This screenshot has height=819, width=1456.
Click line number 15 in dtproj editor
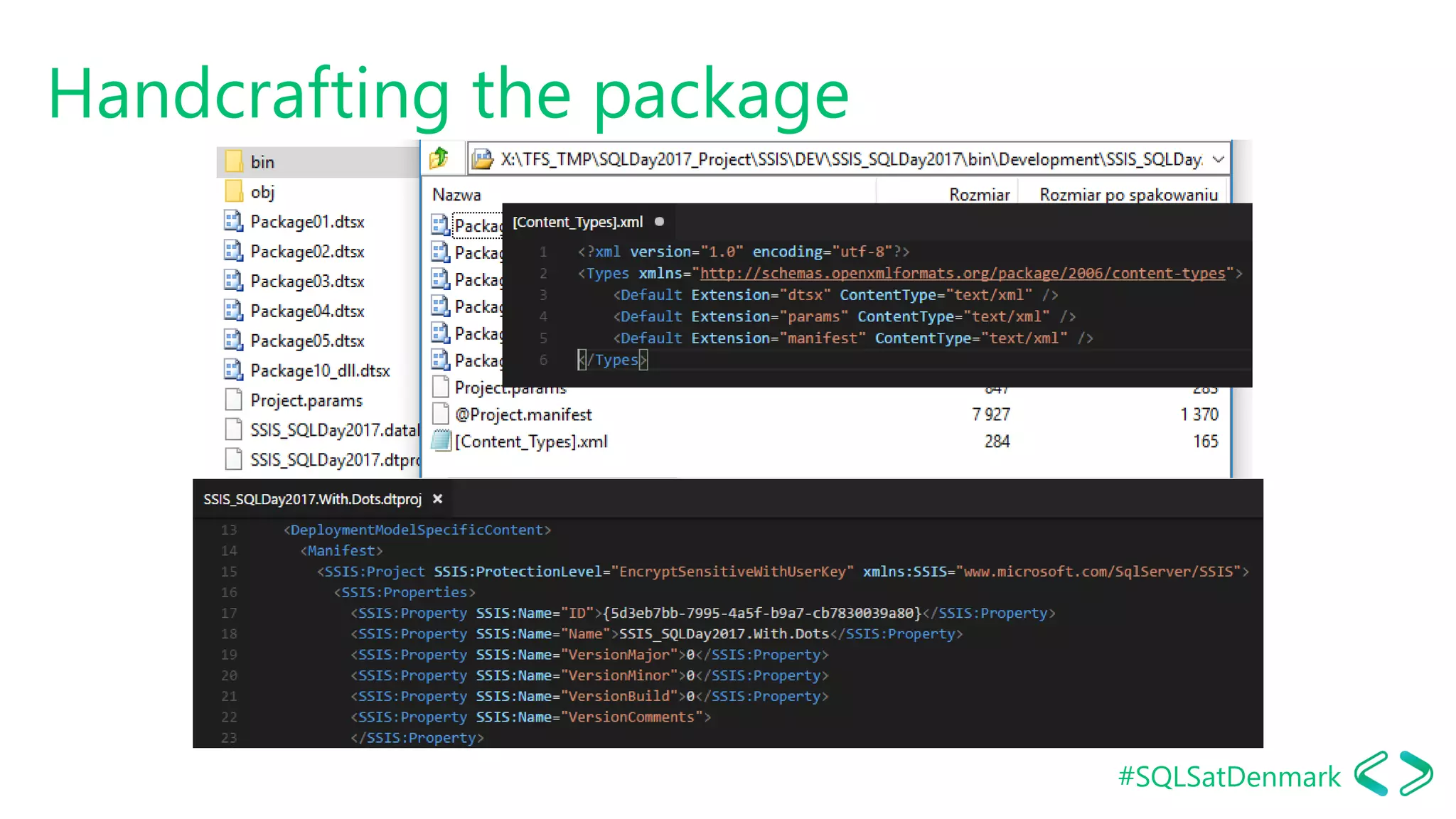pos(229,572)
